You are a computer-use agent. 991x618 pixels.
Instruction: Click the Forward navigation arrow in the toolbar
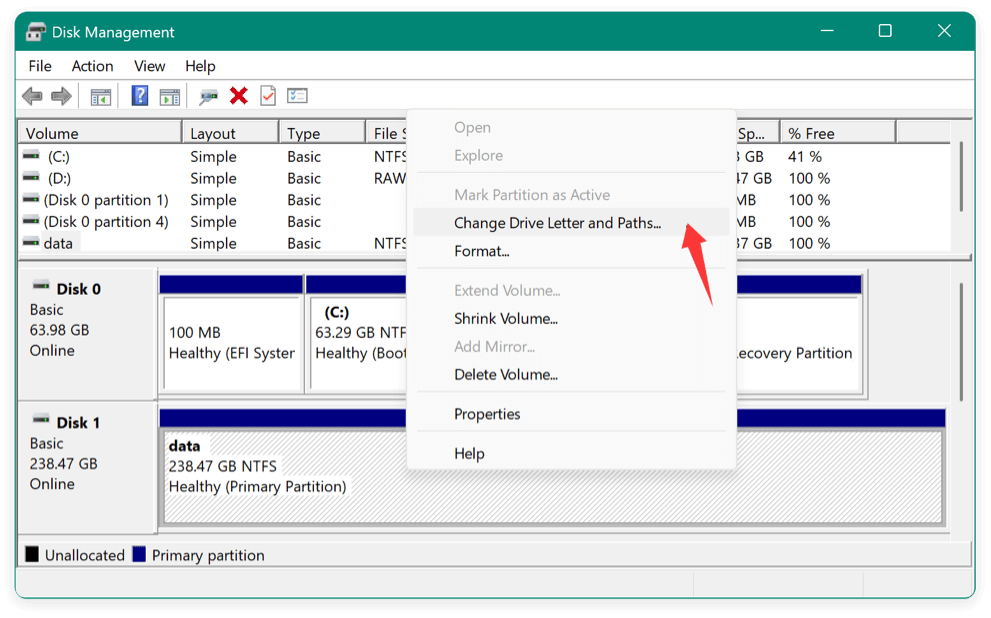(62, 95)
